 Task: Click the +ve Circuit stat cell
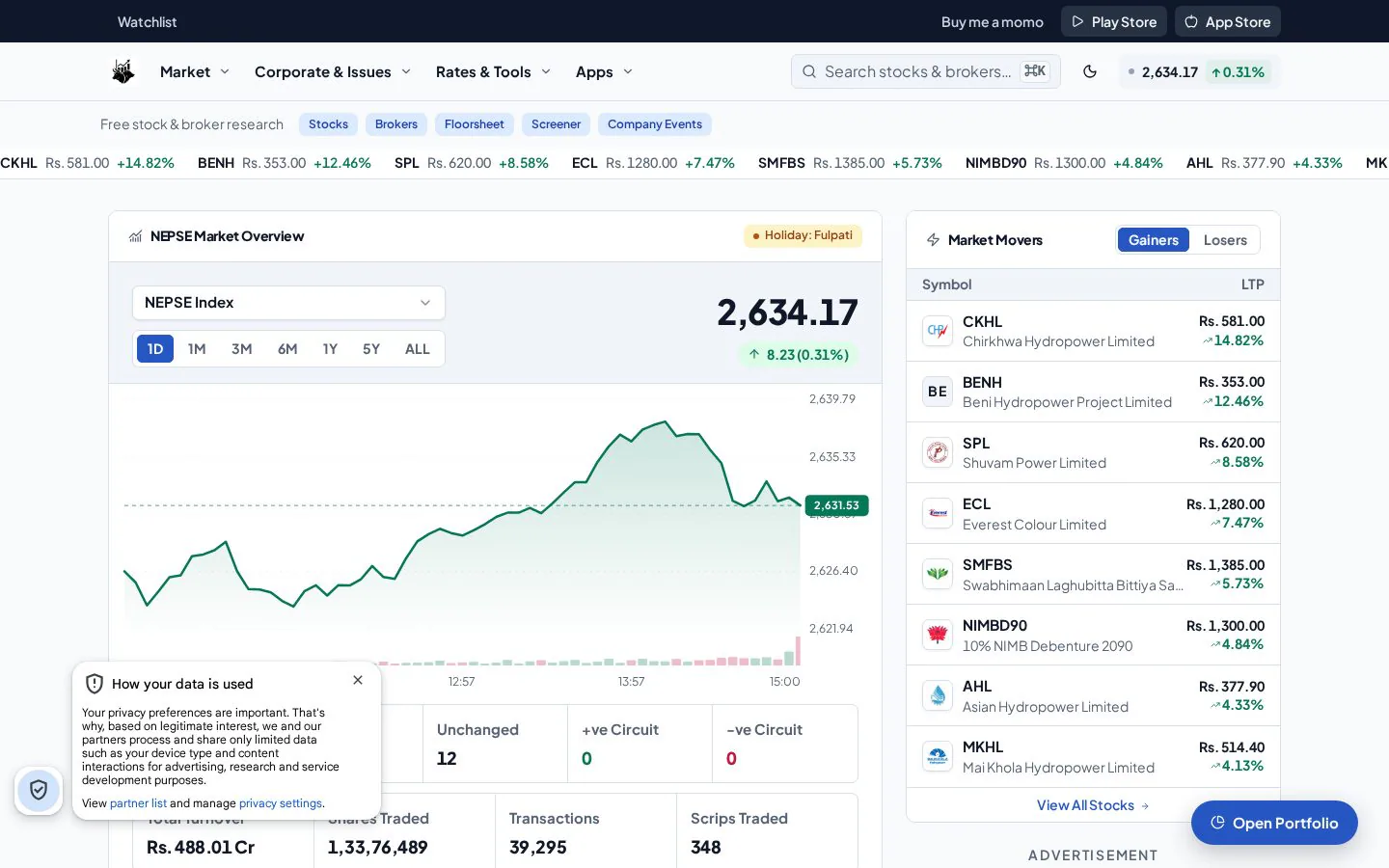pos(640,744)
